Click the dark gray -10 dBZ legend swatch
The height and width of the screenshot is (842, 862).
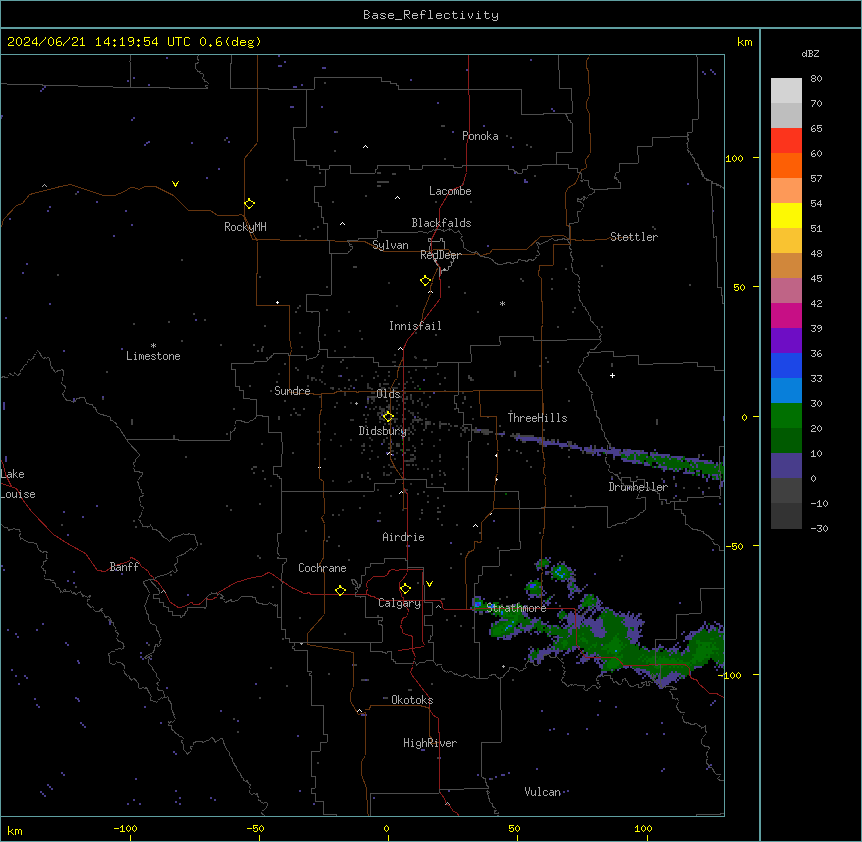click(x=786, y=516)
